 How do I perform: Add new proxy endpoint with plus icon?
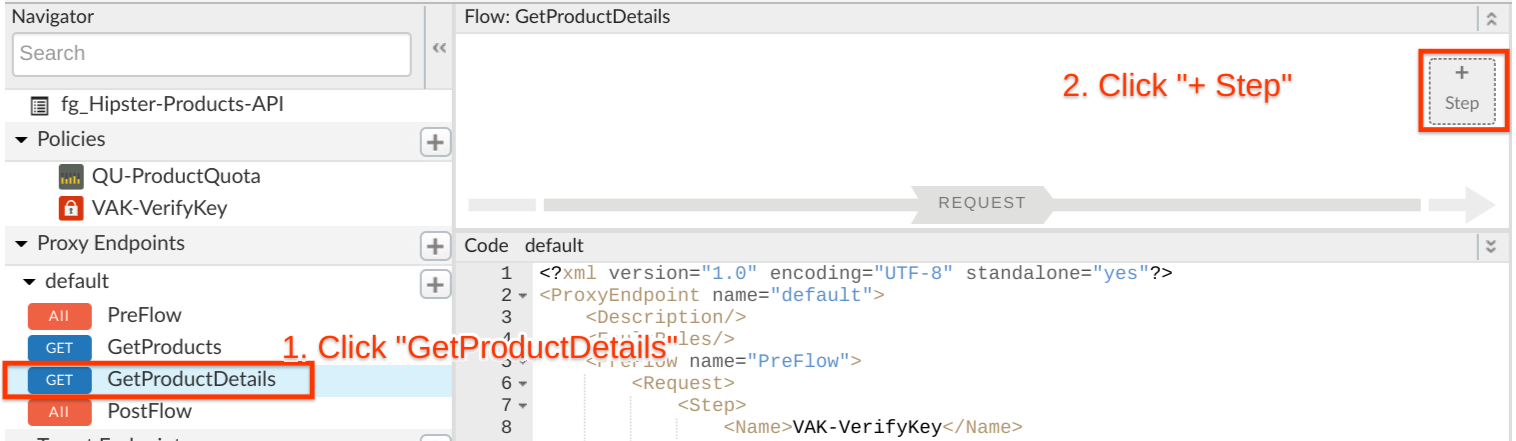[x=435, y=245]
